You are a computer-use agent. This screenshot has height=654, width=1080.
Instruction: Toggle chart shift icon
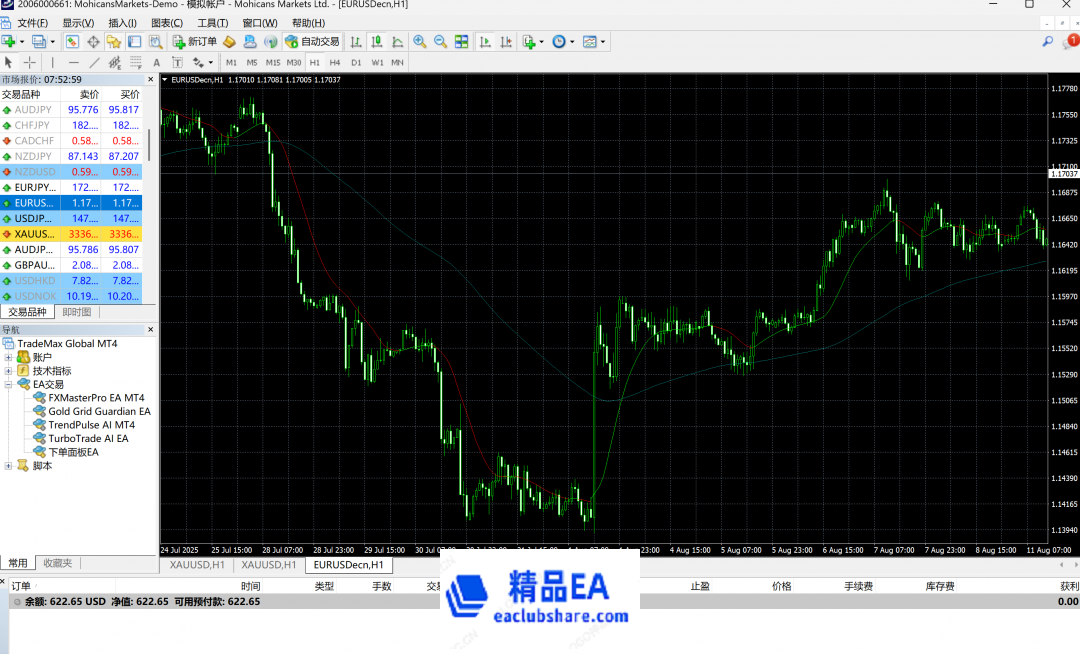point(506,41)
